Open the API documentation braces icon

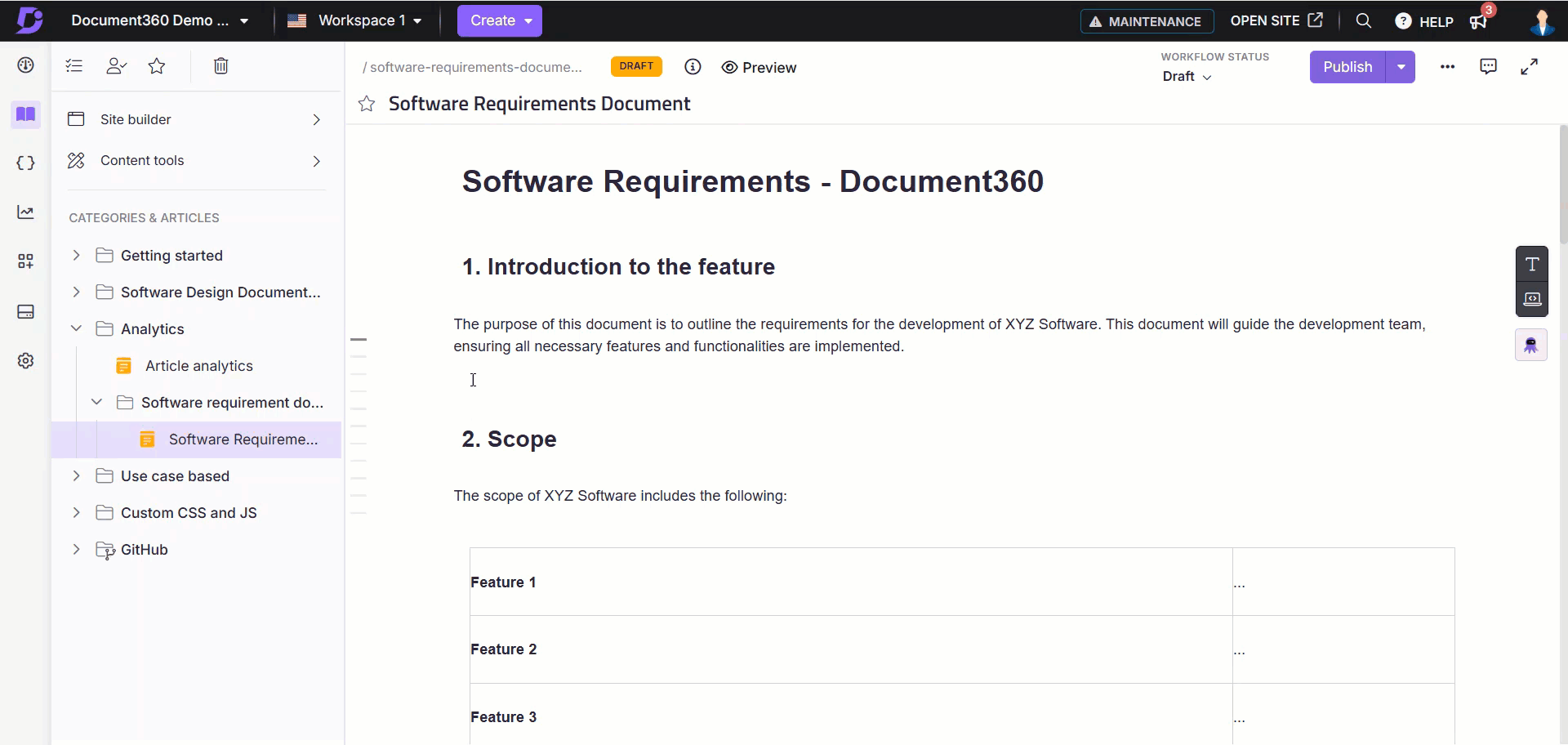click(25, 163)
